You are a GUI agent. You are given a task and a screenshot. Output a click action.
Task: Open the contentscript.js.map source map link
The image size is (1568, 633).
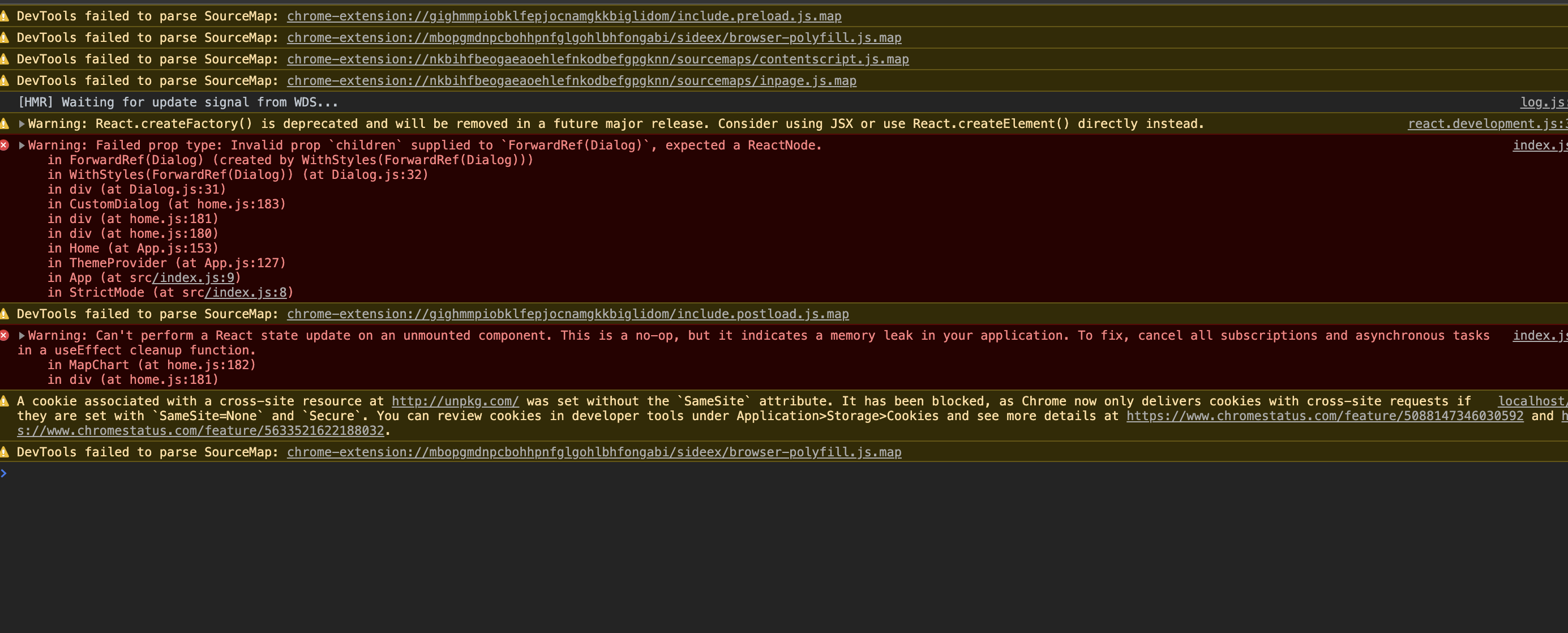[x=598, y=59]
